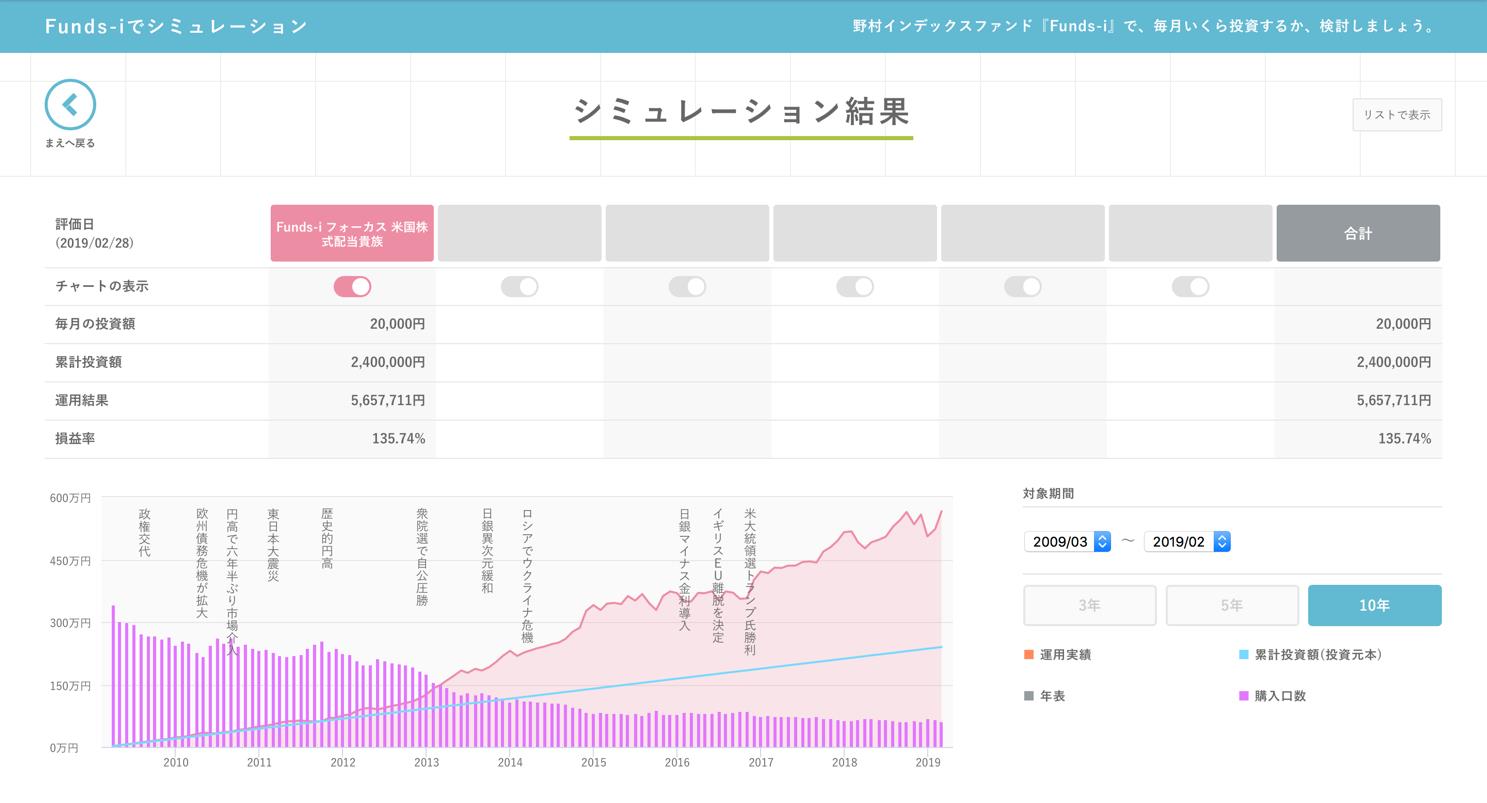Turn off chart display for Funds-i フォーカス fund

pos(352,287)
